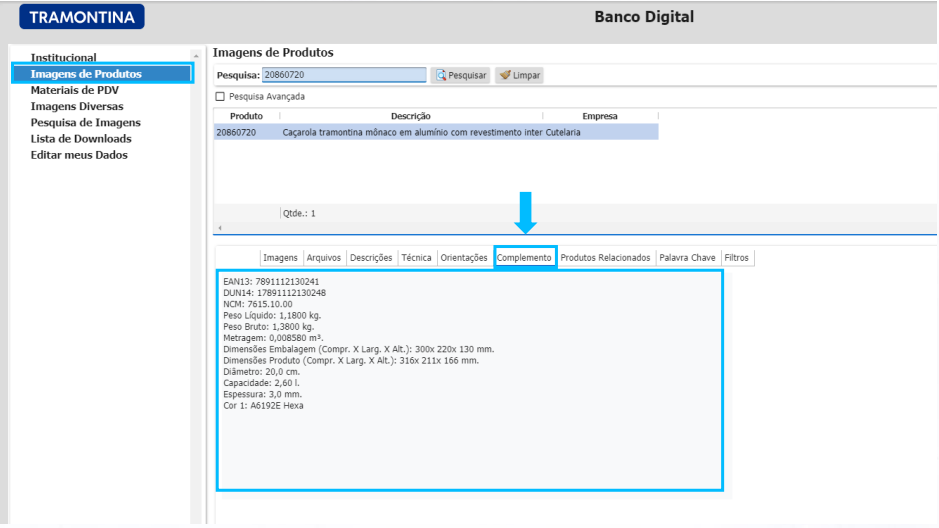Click the broom icon on Limpar button

(505, 75)
